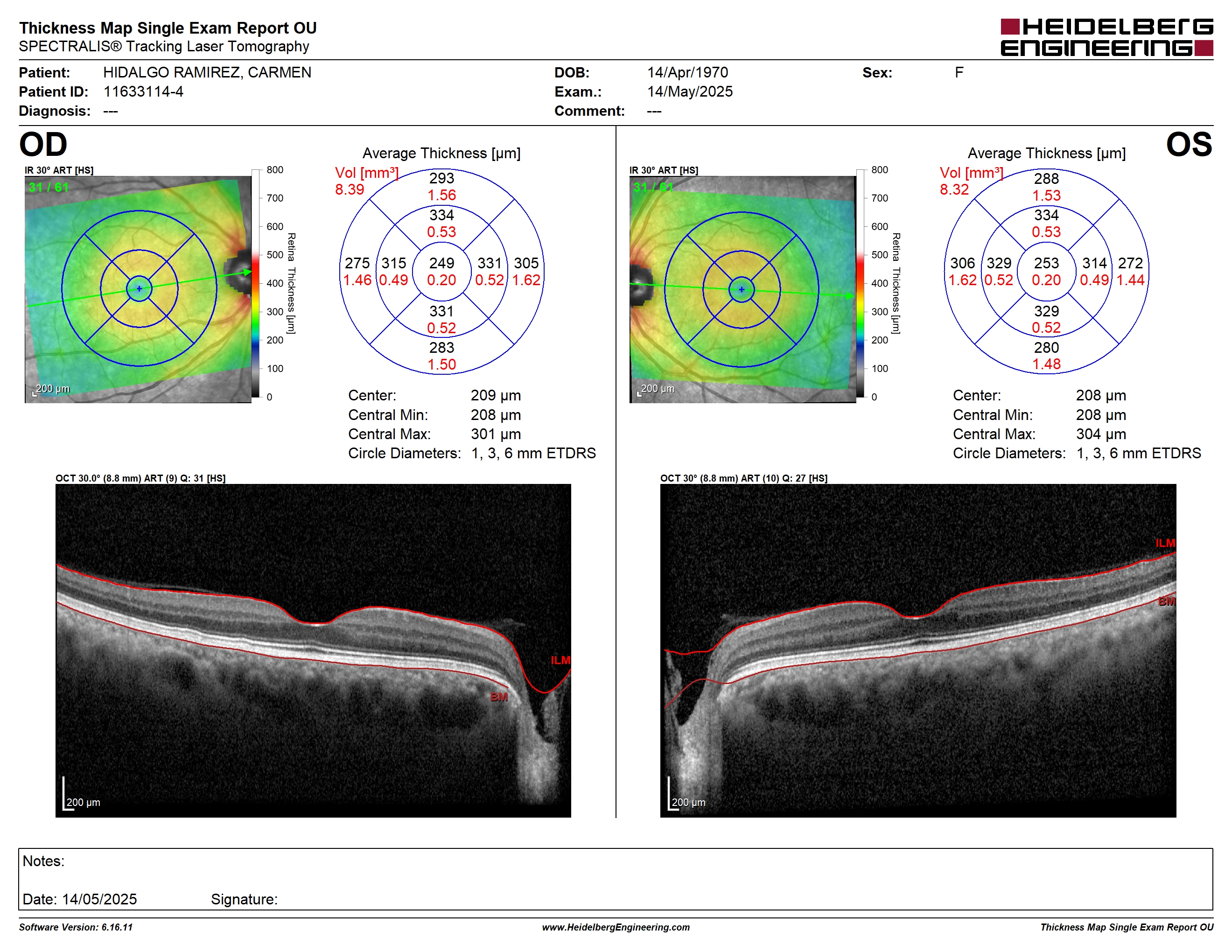Click the OD outer right value 305
The image size is (1232, 952).
[x=526, y=263]
